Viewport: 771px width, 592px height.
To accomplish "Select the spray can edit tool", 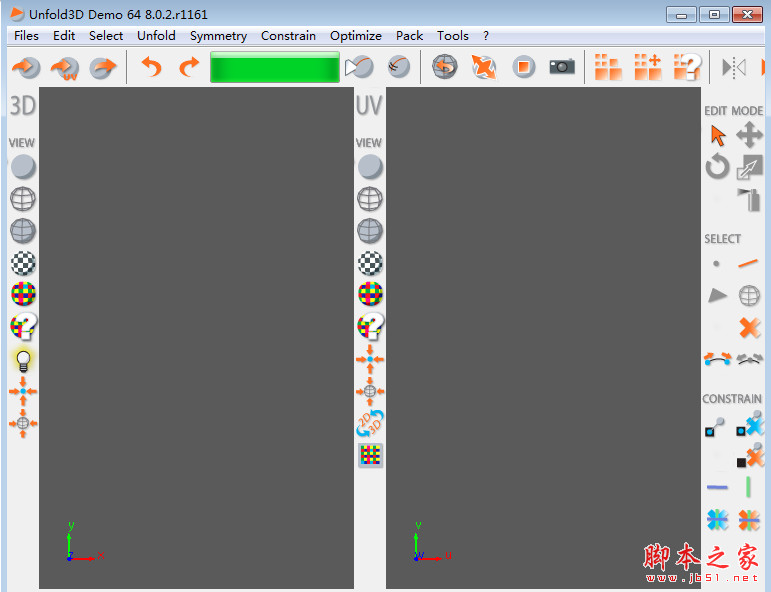I will pyautogui.click(x=749, y=199).
